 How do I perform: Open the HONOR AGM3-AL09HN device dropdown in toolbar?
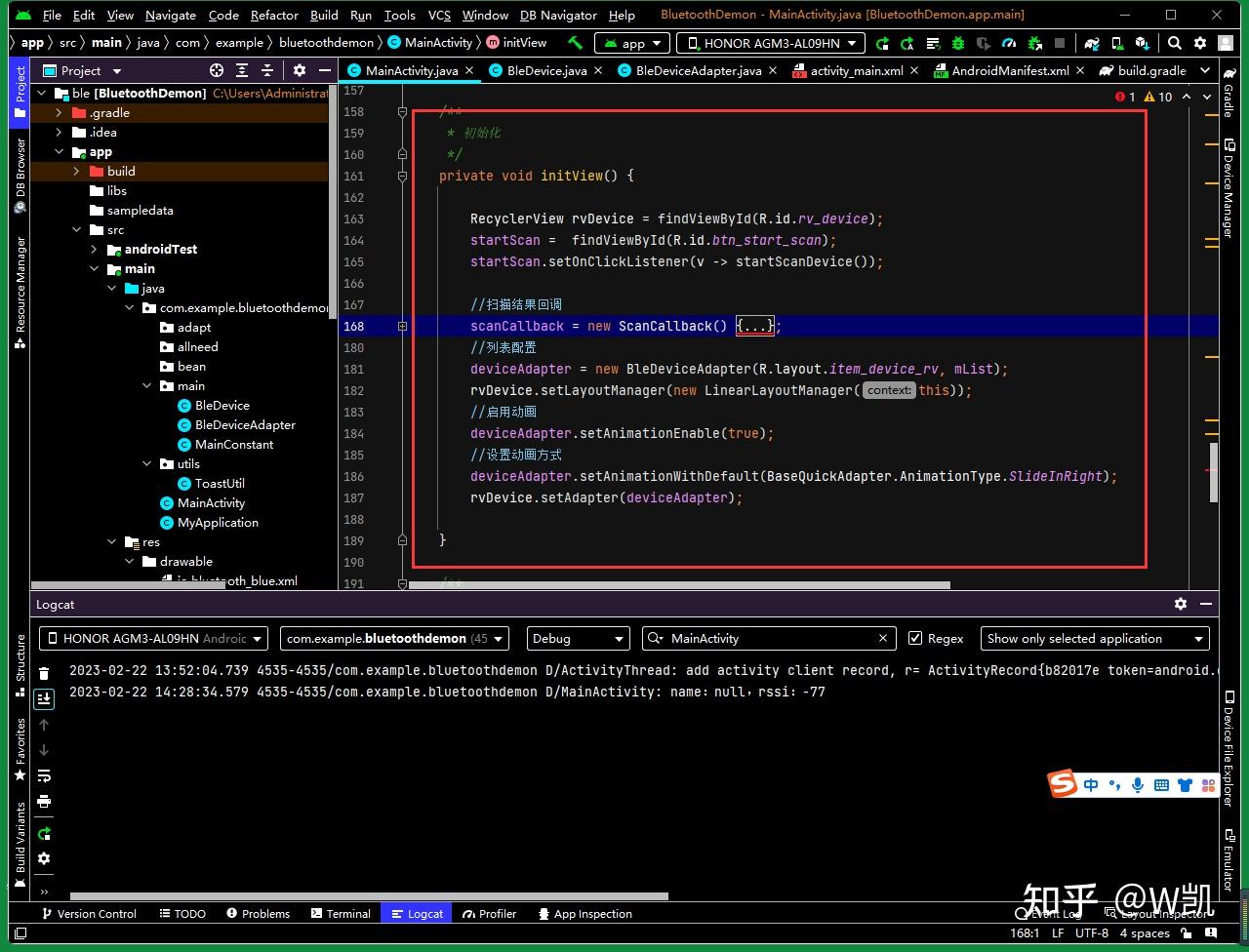(772, 43)
